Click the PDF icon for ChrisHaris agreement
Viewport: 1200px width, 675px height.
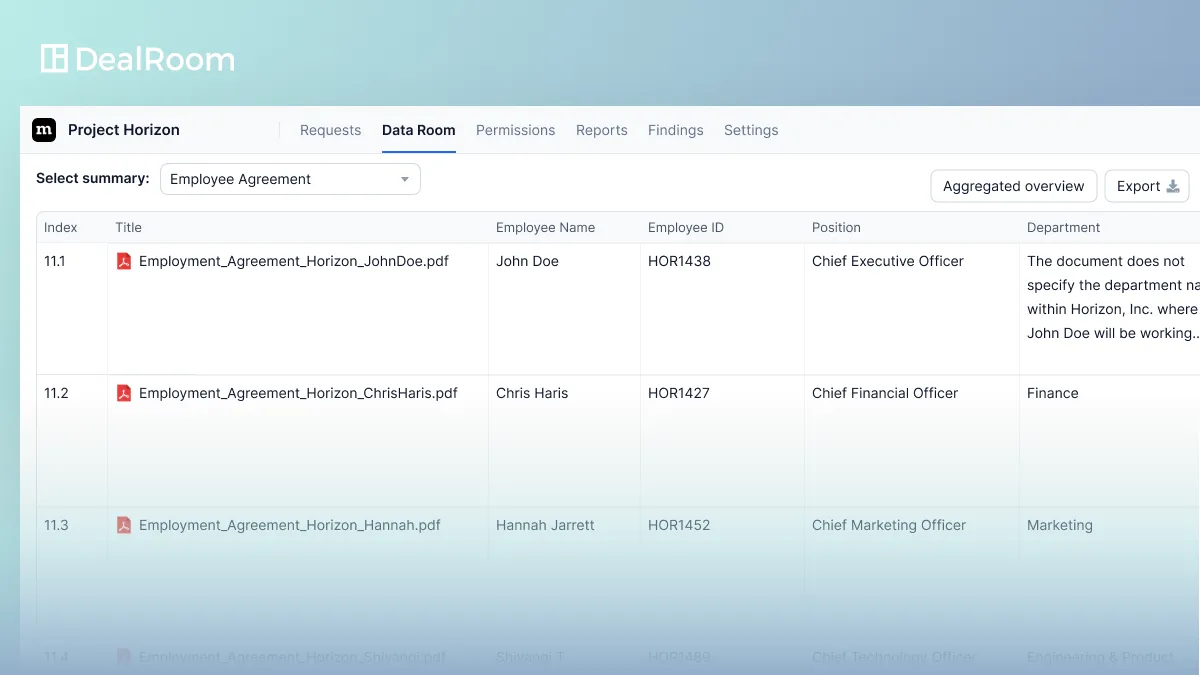124,393
